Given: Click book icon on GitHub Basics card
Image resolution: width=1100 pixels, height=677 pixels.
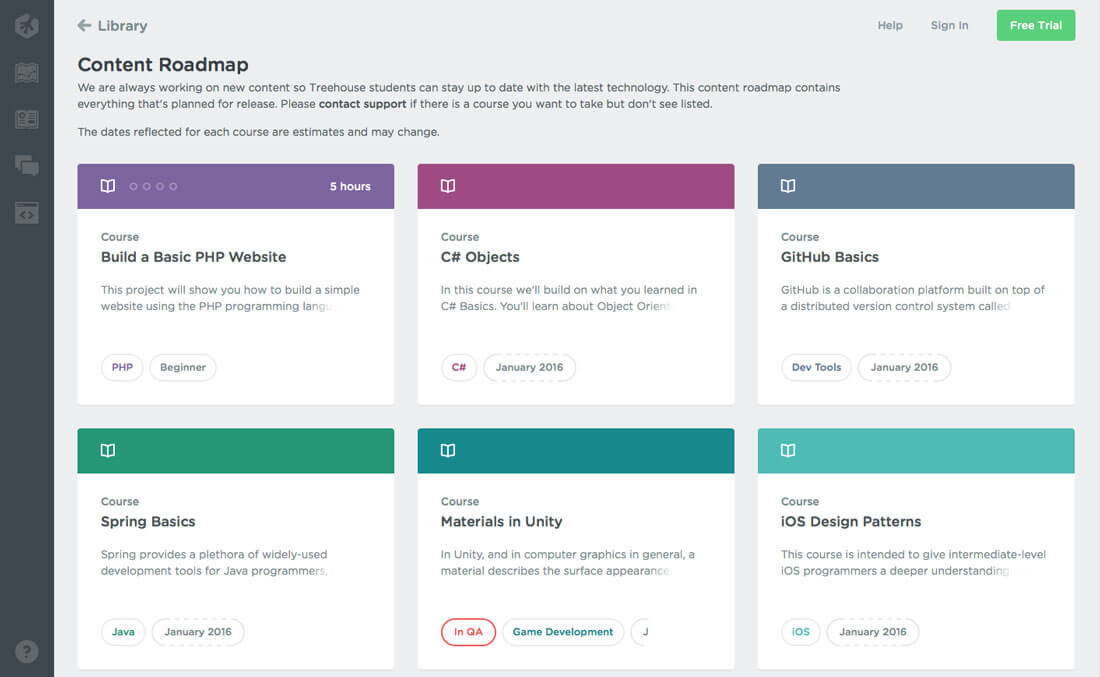Looking at the screenshot, I should tap(788, 186).
